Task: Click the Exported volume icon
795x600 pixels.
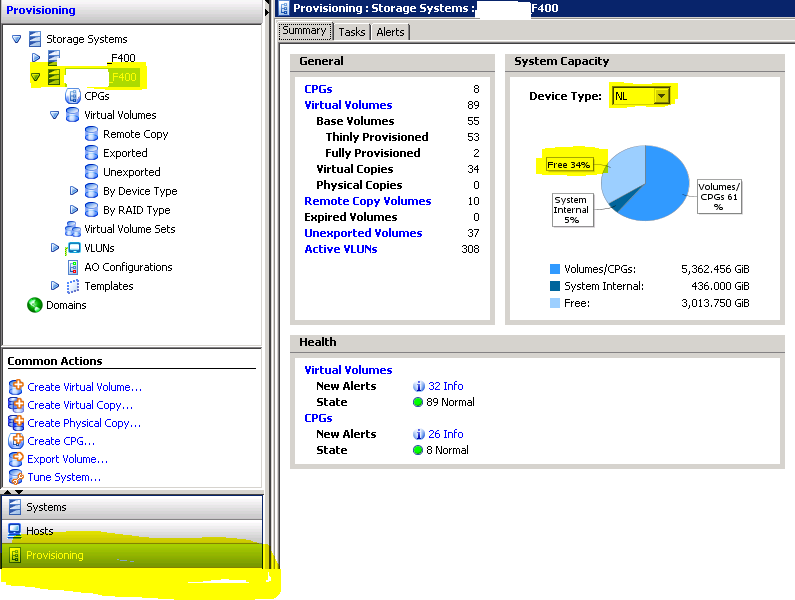Action: [91, 153]
